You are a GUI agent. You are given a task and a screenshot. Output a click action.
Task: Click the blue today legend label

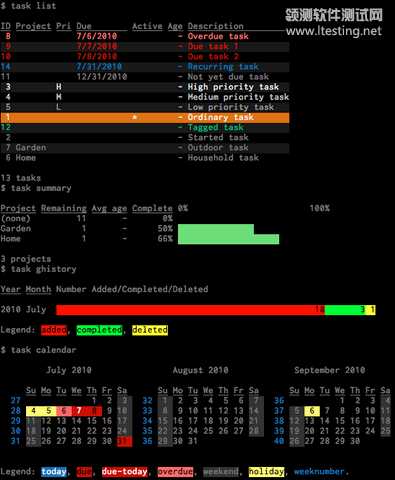point(54,471)
